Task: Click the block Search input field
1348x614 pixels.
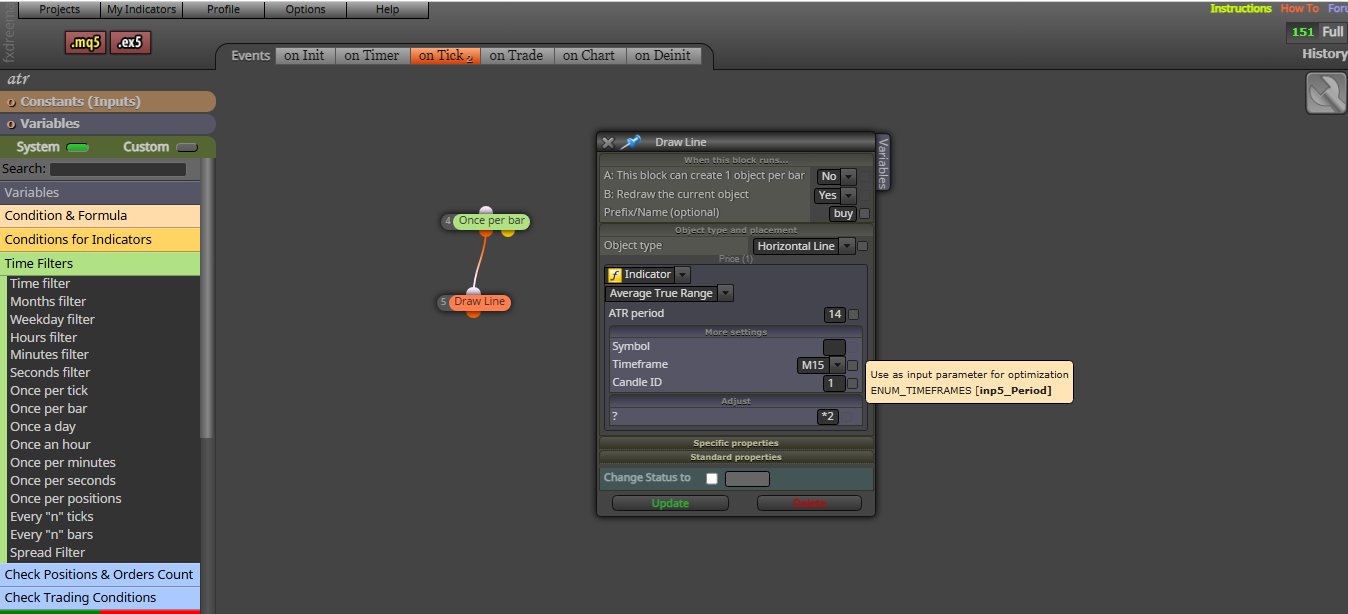Action: pyautogui.click(x=118, y=170)
